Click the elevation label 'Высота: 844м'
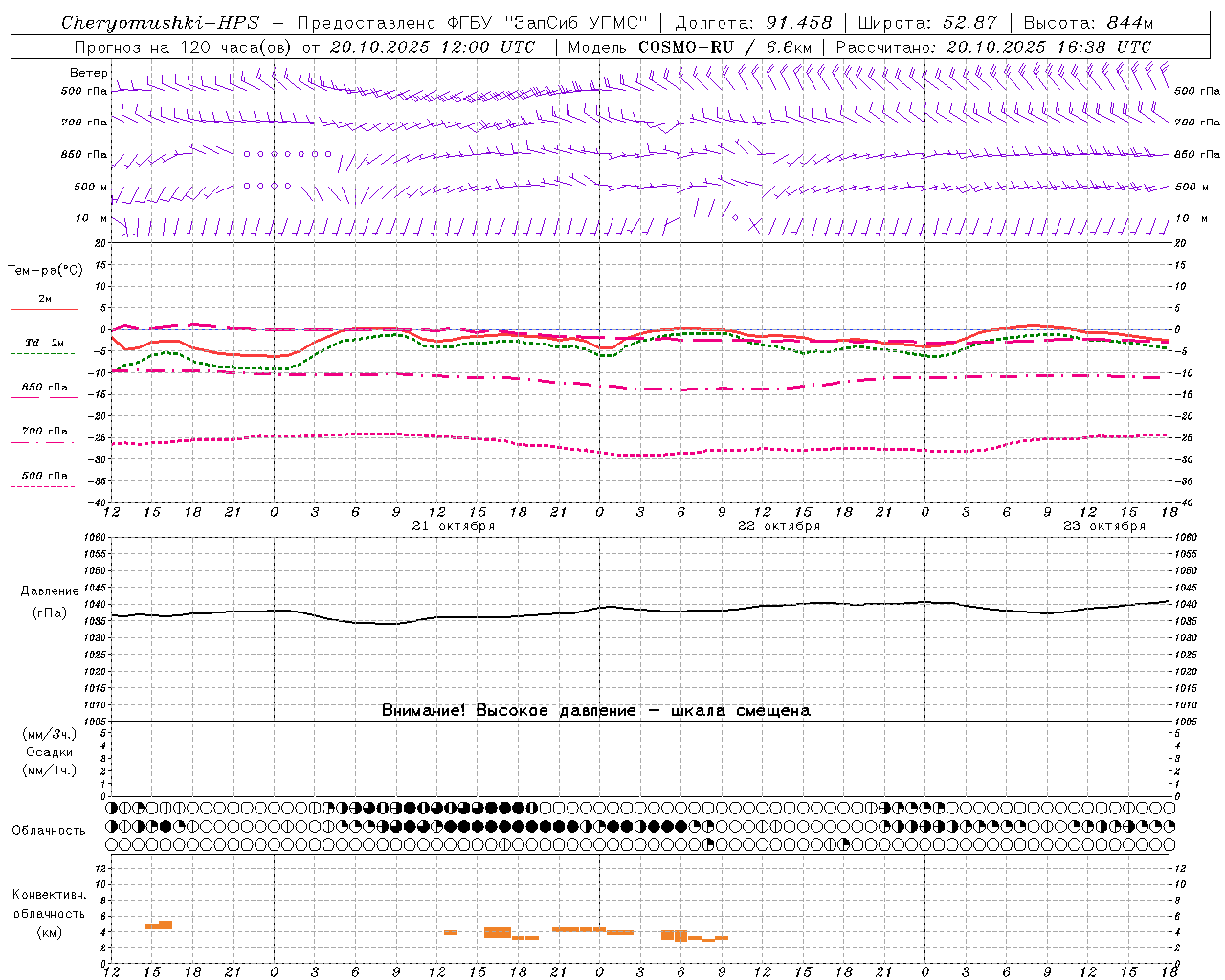1225x980 pixels. pyautogui.click(x=1088, y=23)
